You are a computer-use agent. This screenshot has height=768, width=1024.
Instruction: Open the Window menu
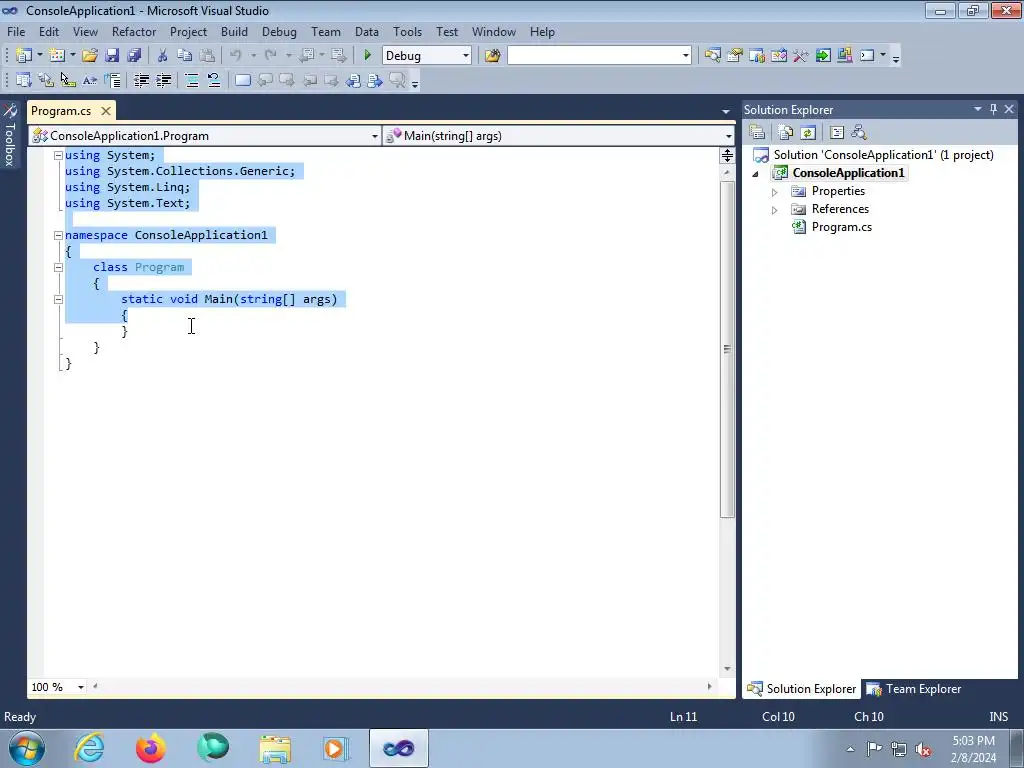tap(494, 31)
